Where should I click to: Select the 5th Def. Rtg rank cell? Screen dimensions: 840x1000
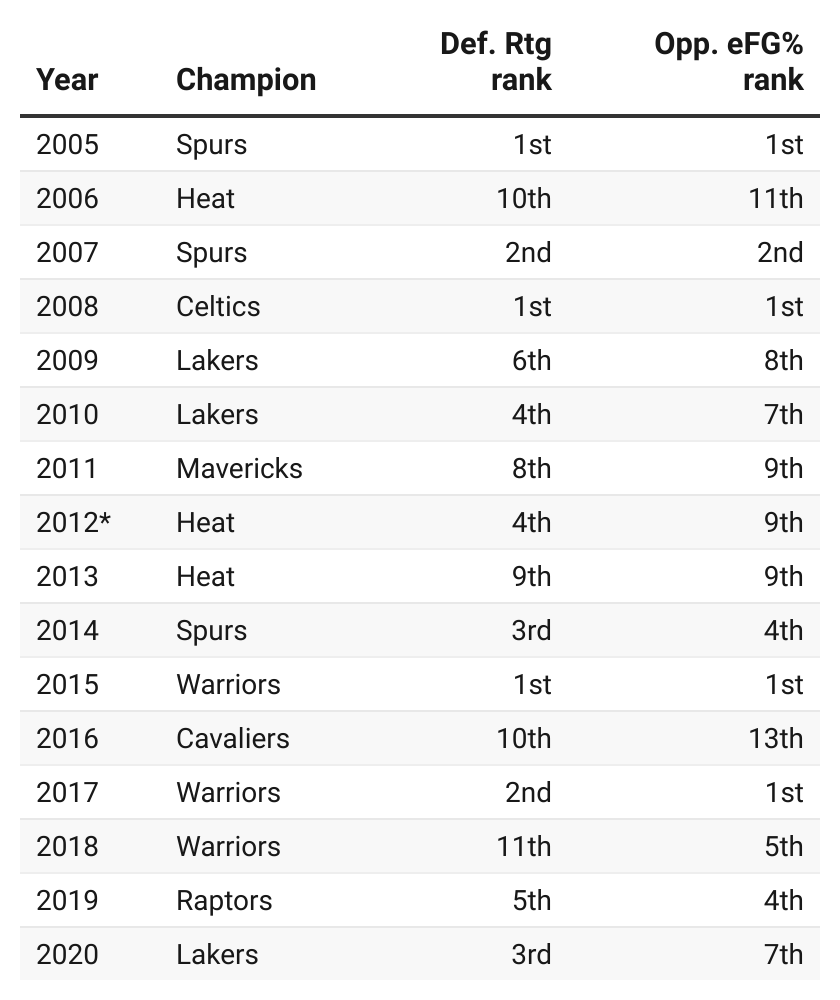(531, 901)
